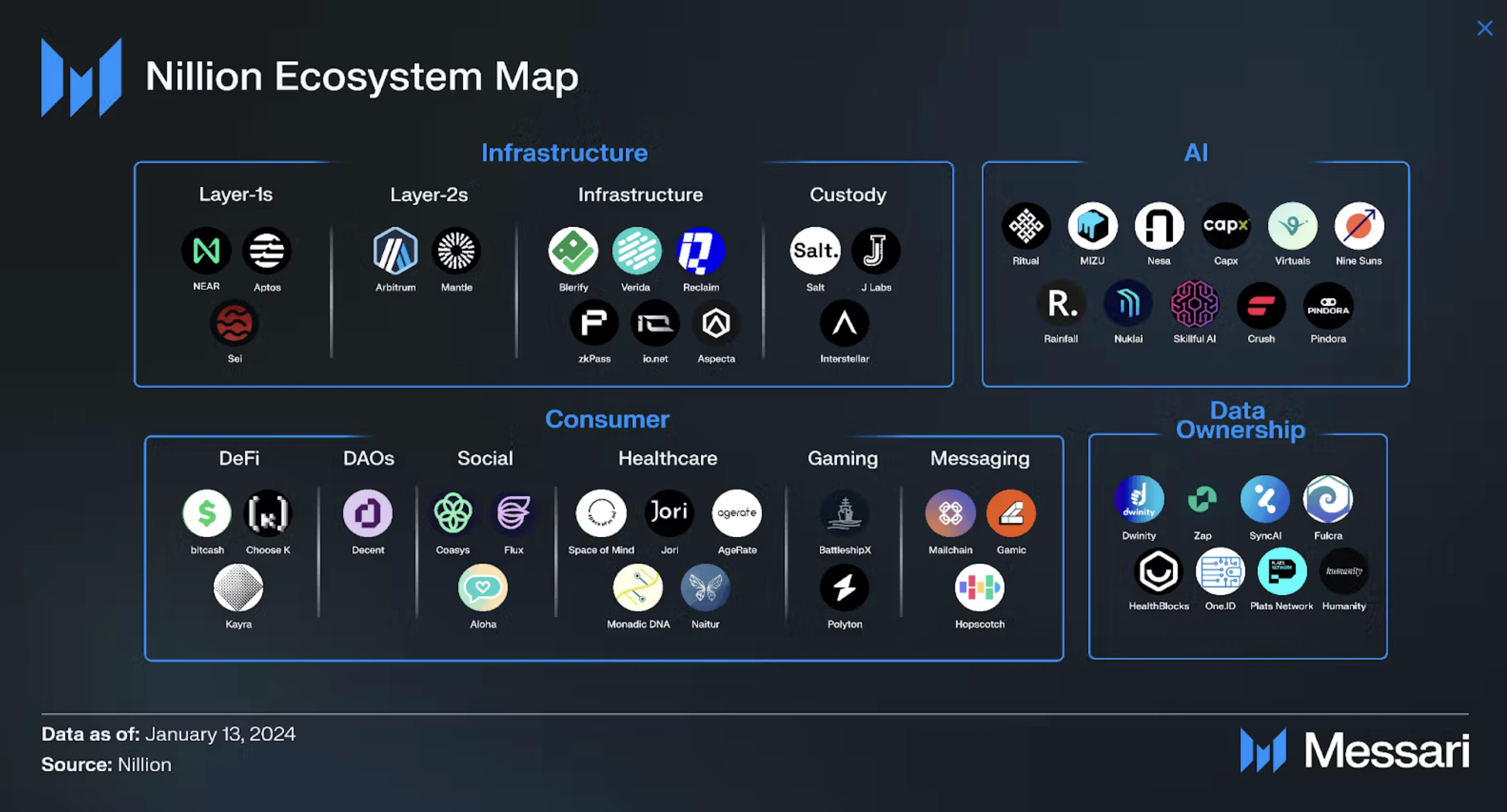Viewport: 1507px width, 812px height.
Task: Select the Skillful AI brain icon
Action: point(1194,304)
